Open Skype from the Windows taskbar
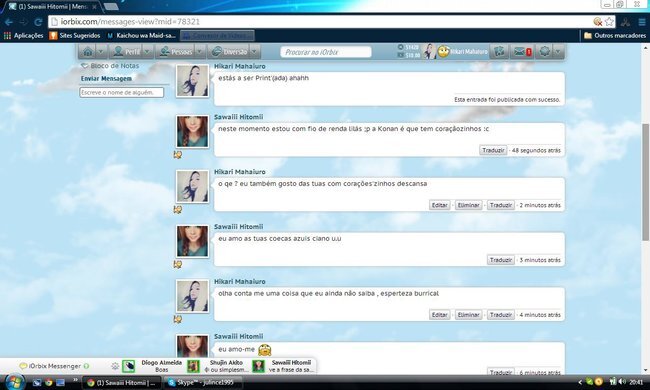 point(204,383)
